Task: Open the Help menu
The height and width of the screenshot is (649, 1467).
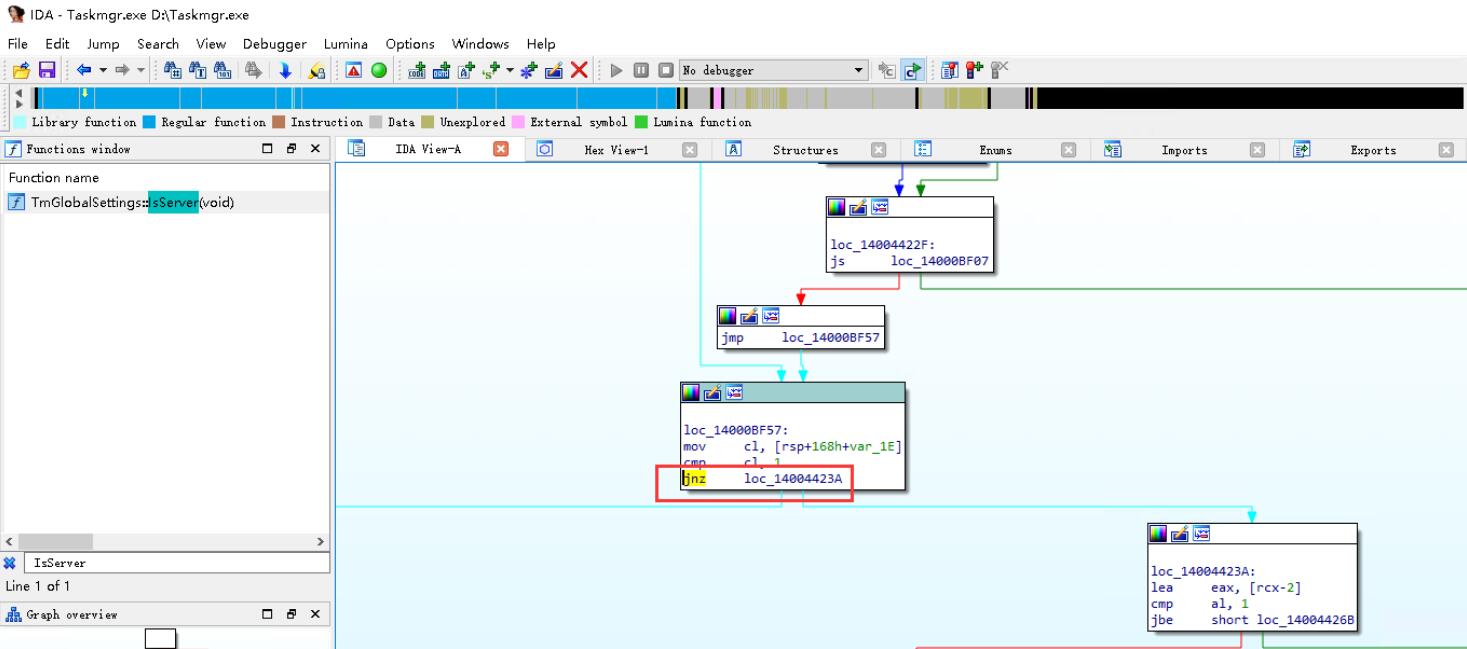Action: pos(541,44)
